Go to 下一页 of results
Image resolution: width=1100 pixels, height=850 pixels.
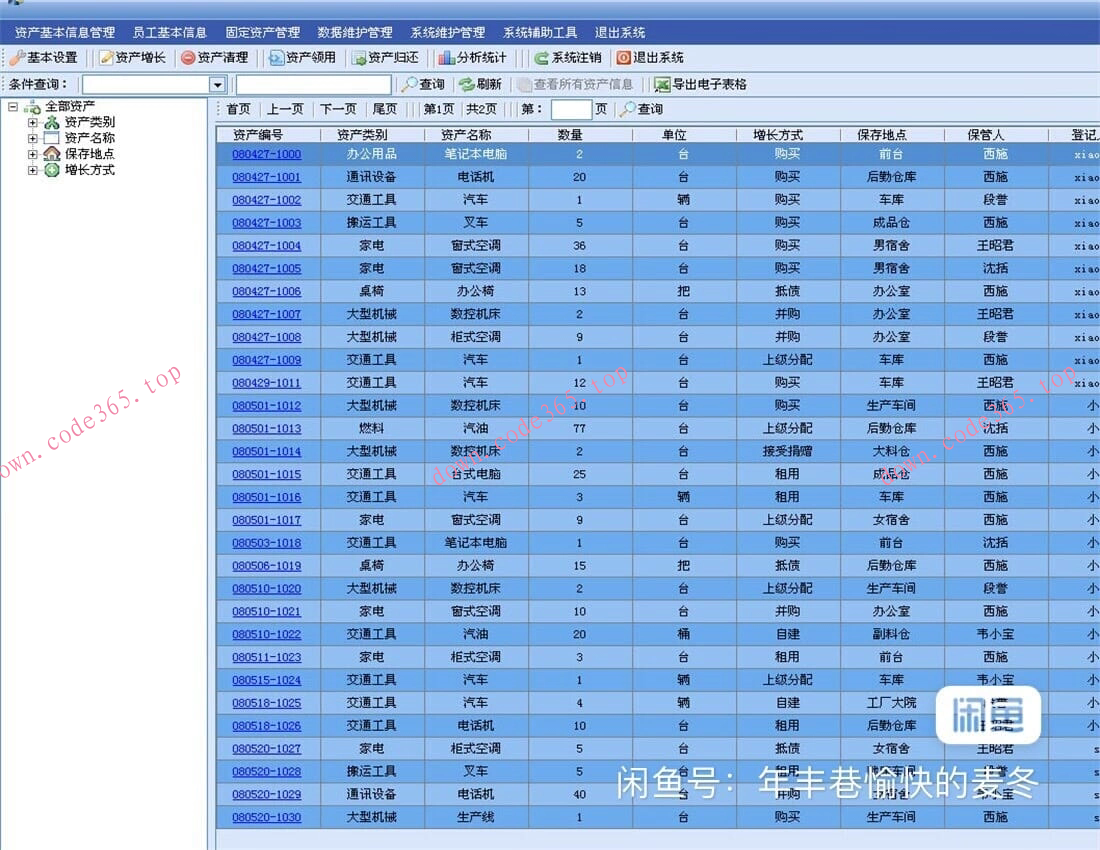tap(338, 109)
